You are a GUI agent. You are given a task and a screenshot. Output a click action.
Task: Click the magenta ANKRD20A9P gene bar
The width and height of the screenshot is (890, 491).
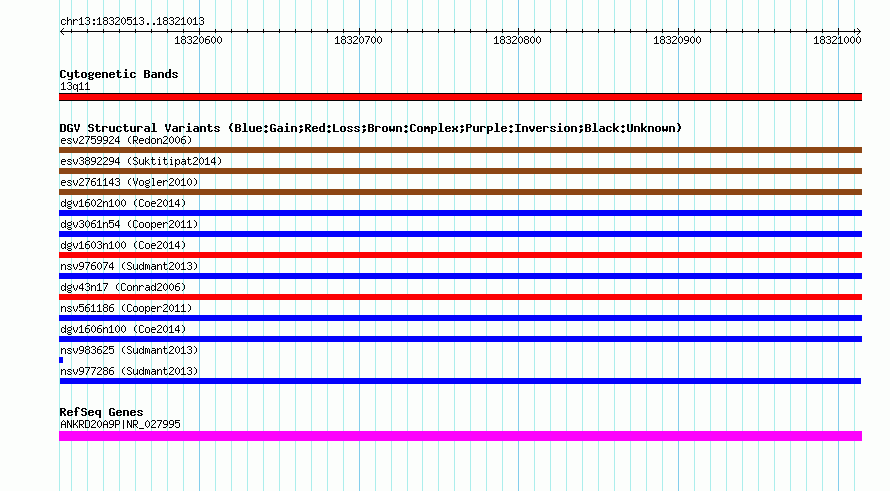460,436
